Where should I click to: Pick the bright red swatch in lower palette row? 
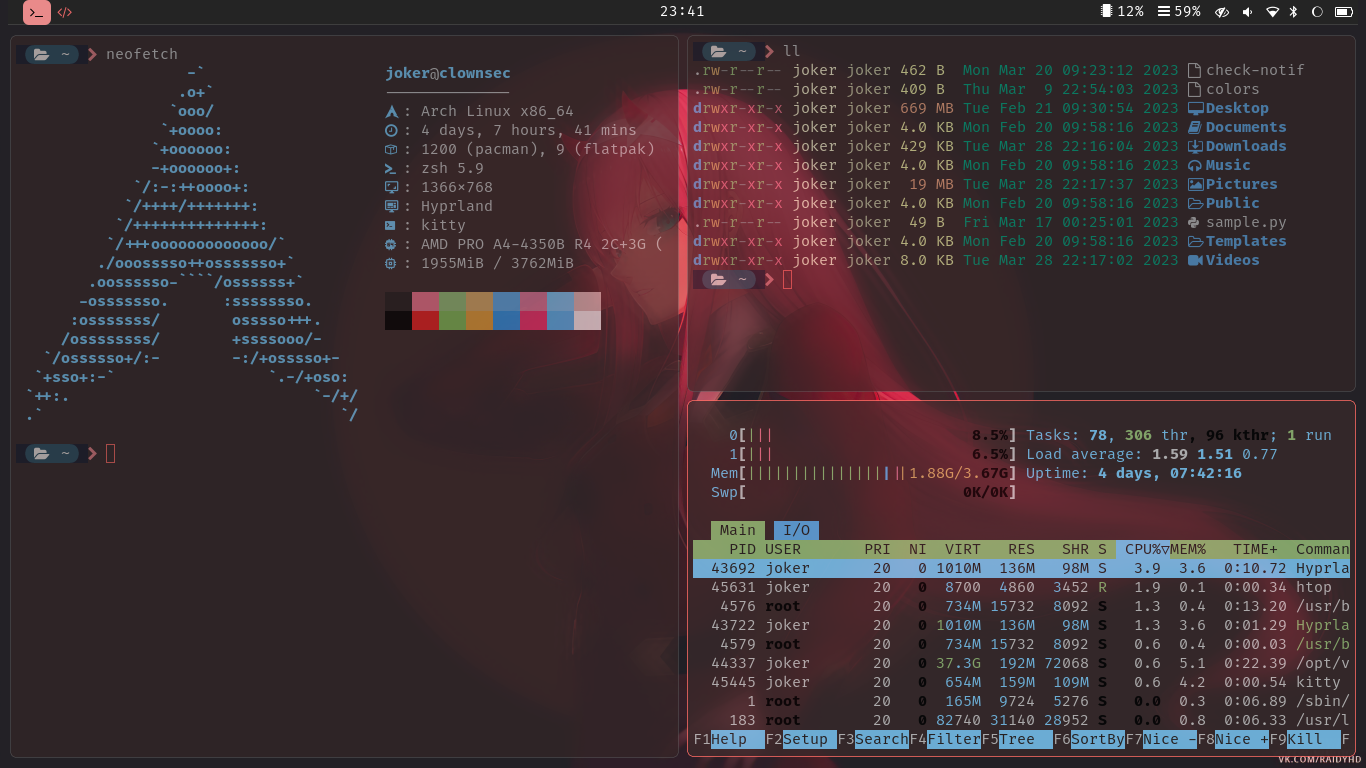pyautogui.click(x=426, y=320)
